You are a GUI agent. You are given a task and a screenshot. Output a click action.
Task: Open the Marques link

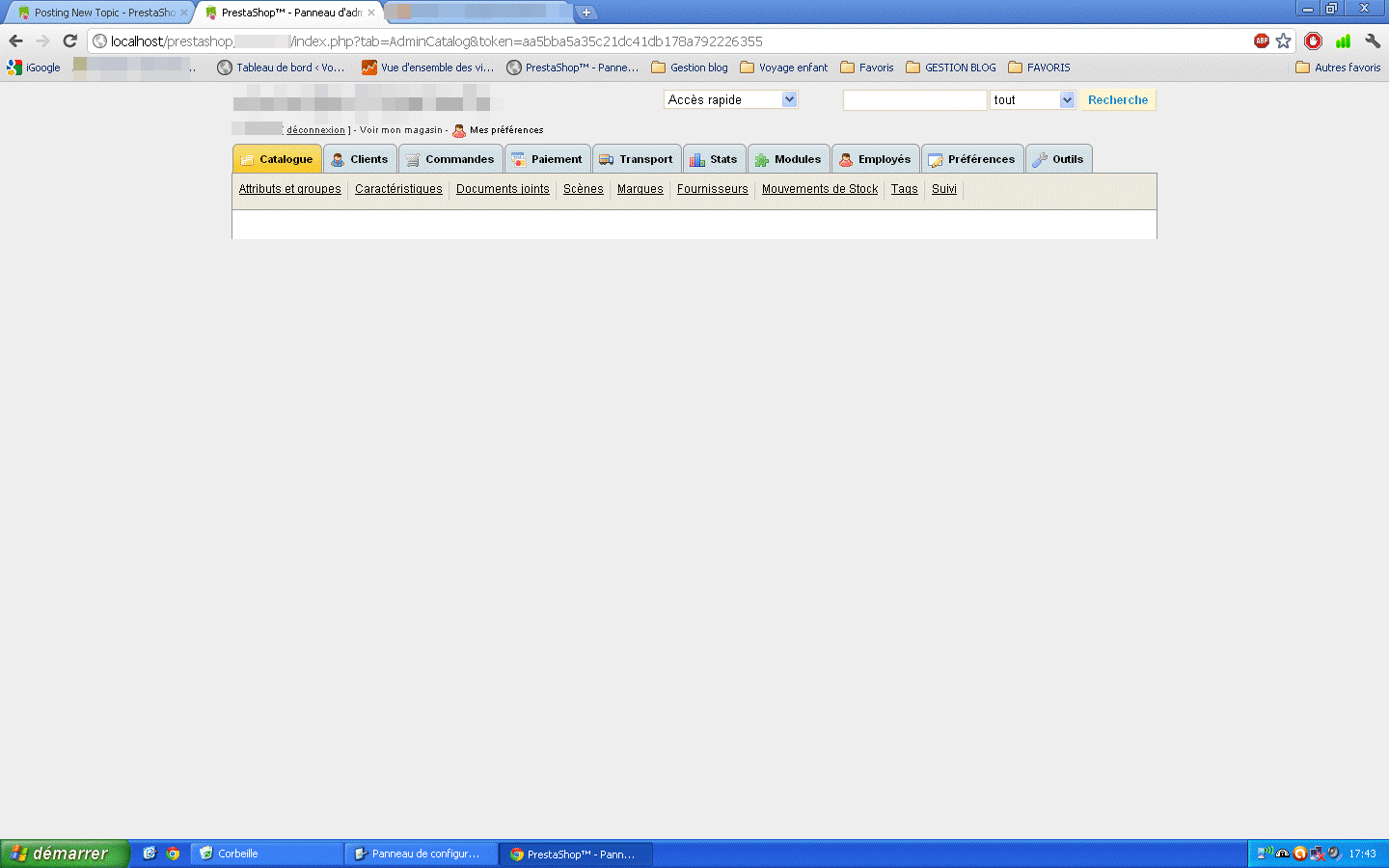click(640, 189)
